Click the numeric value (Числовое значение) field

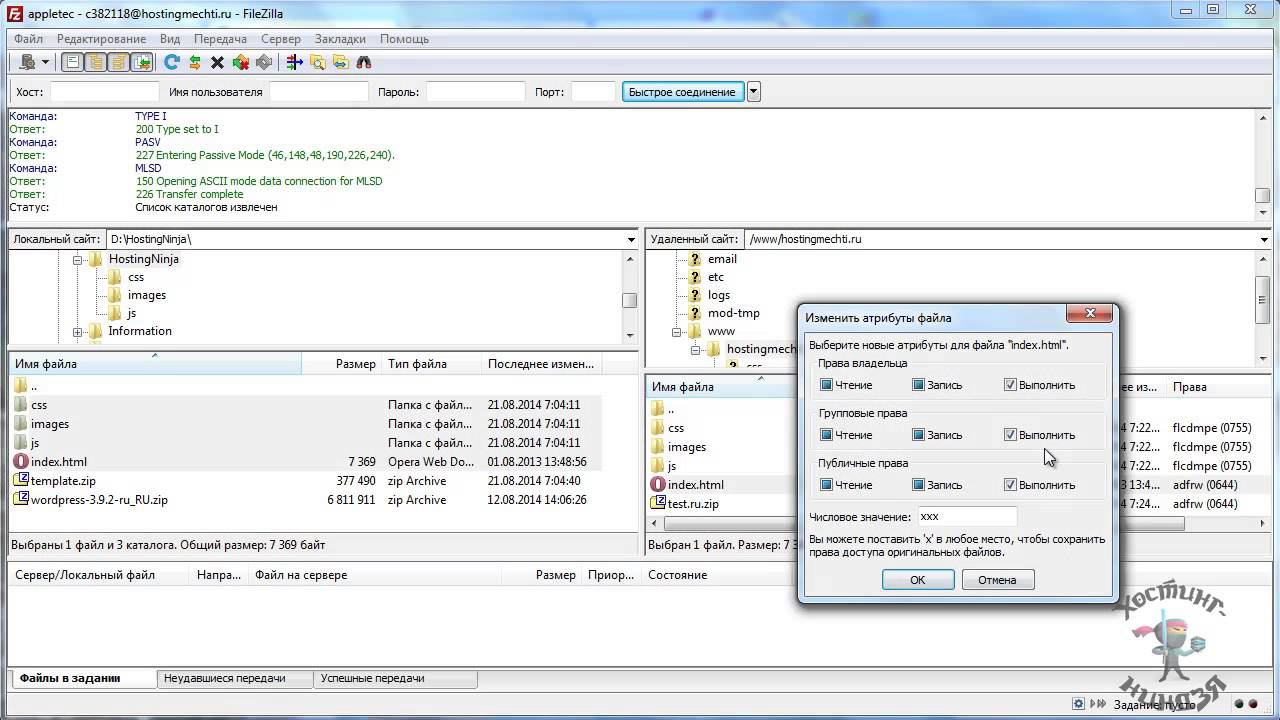pyautogui.click(x=966, y=517)
